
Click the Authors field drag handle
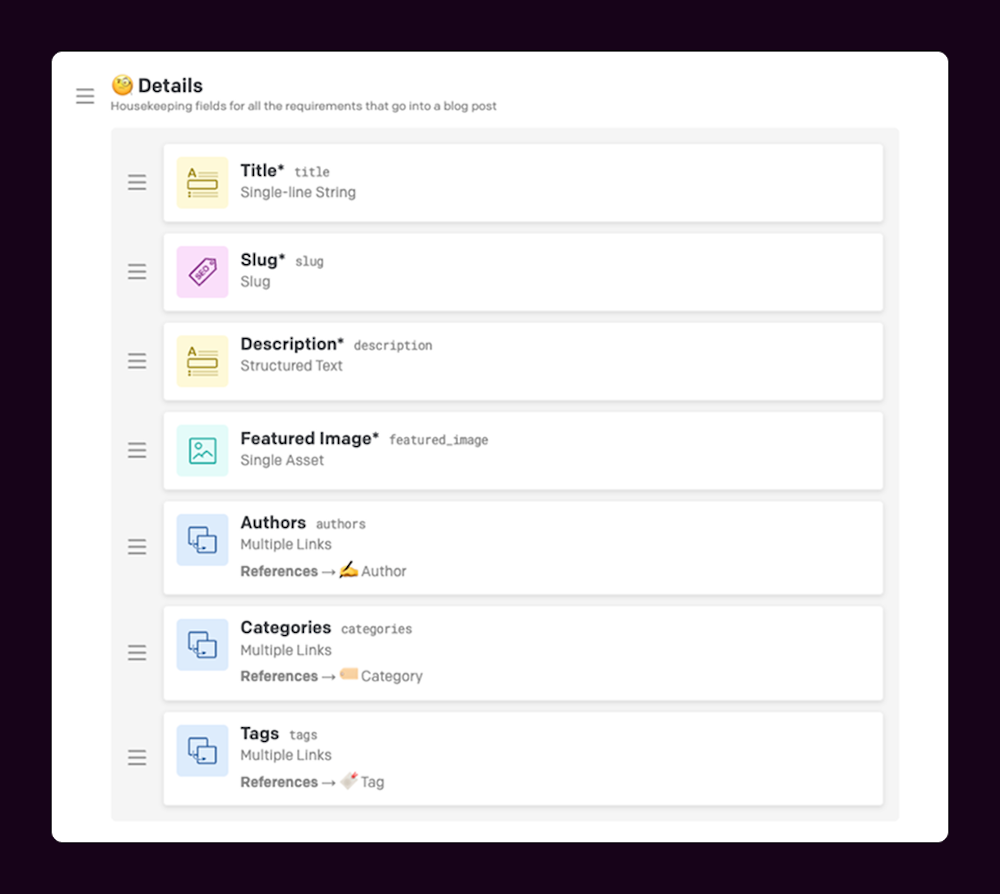137,546
